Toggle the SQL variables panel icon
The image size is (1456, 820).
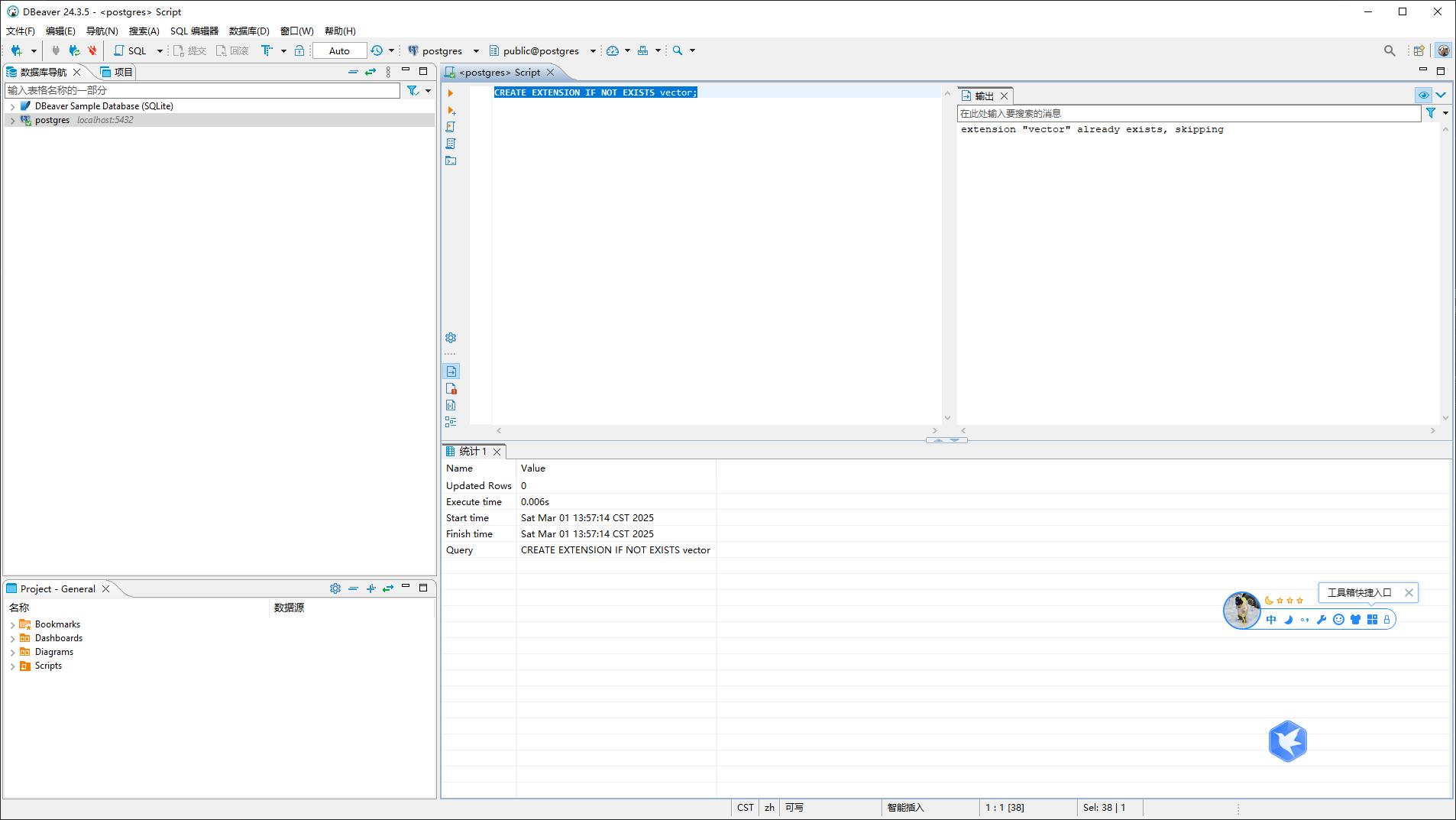pos(451,405)
